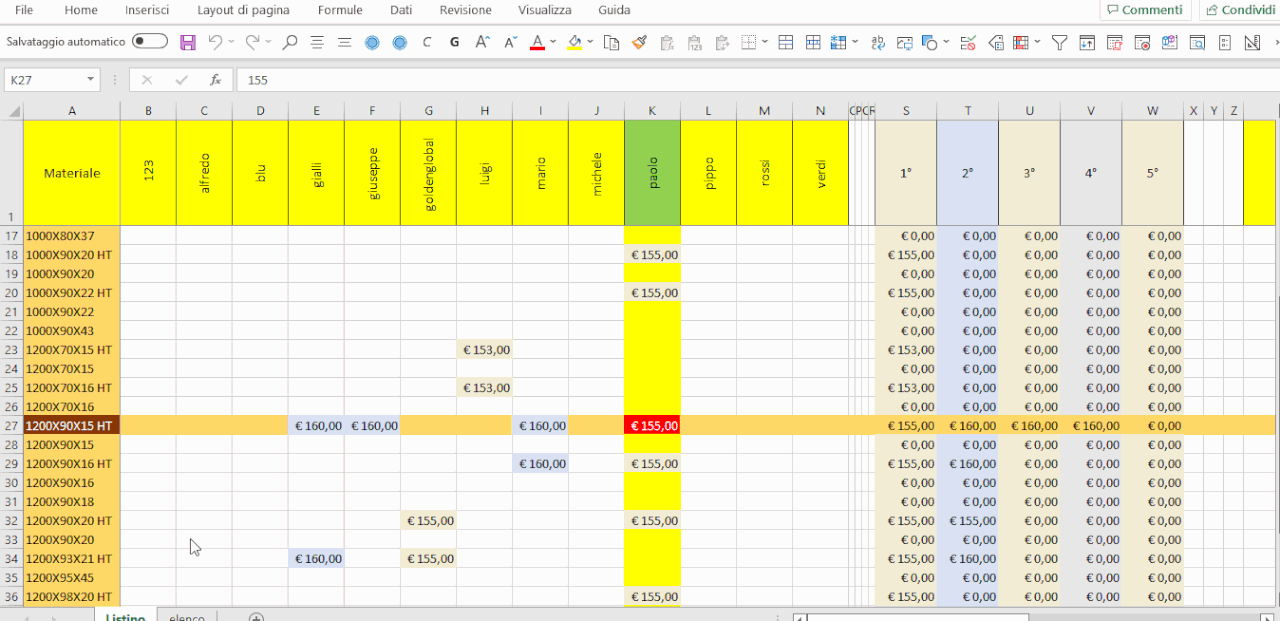Open the Undo history dropdown arrow

pos(232,42)
